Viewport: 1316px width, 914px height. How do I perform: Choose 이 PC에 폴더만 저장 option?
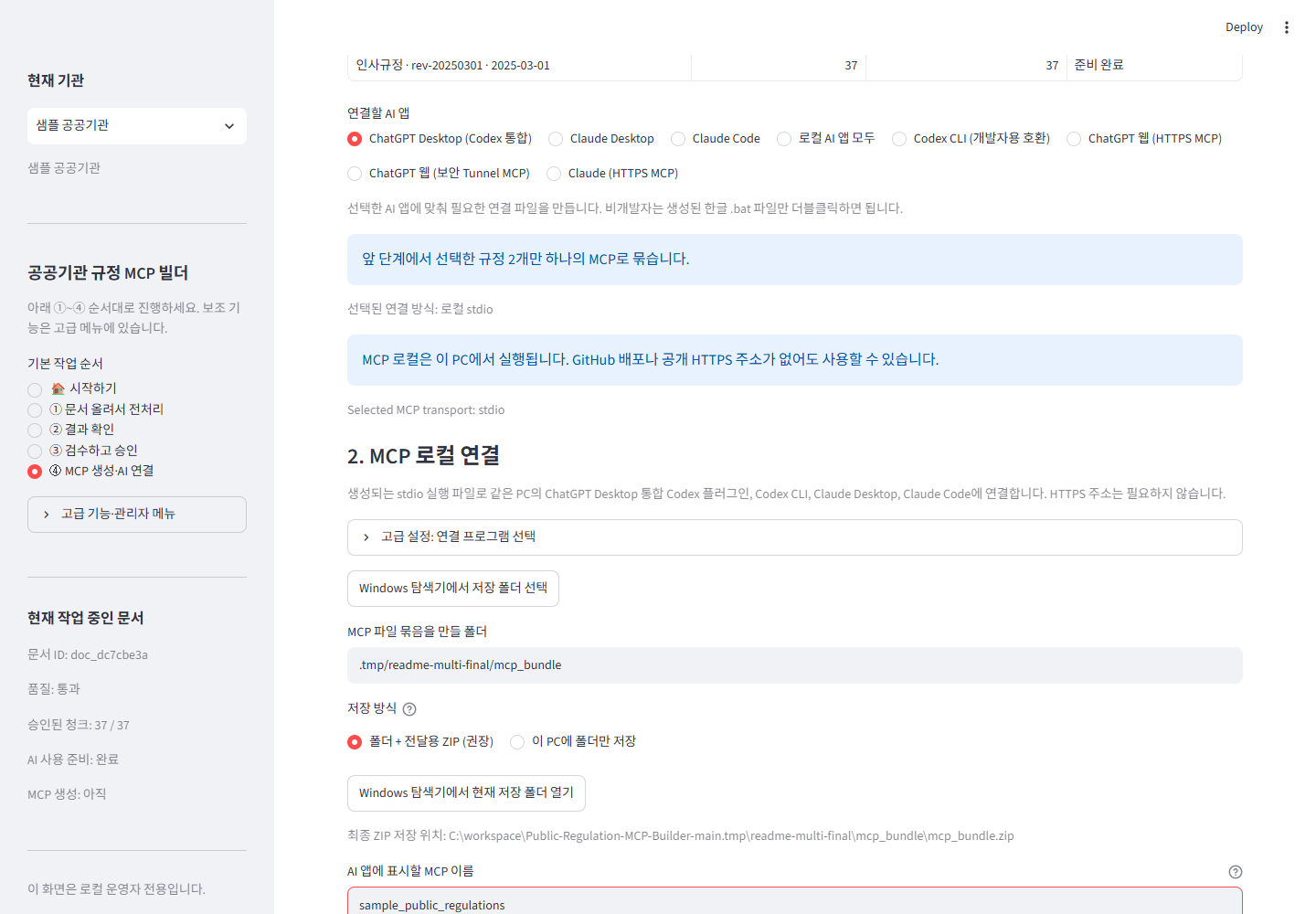[x=573, y=742]
